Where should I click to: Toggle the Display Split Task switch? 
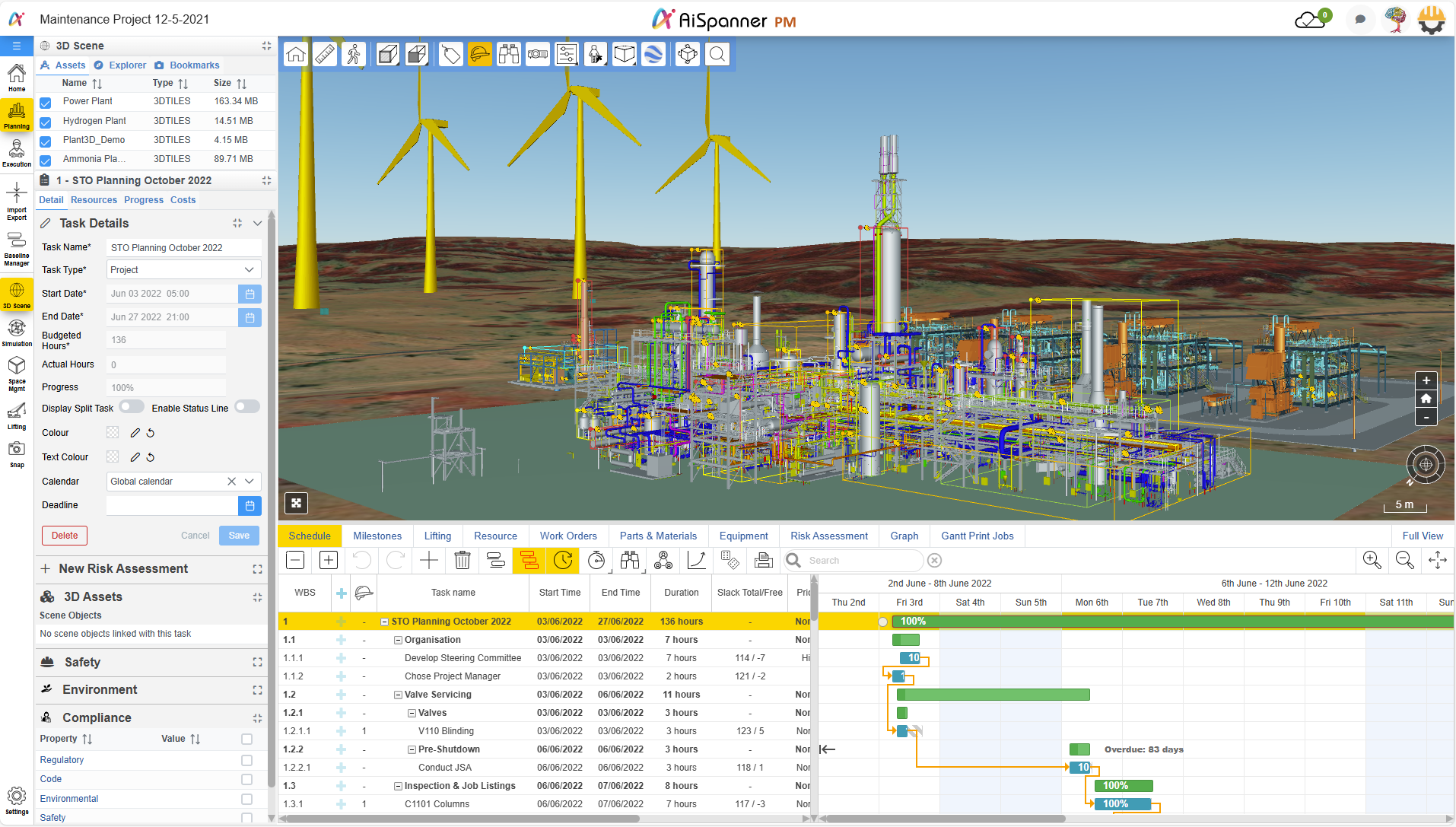coord(132,407)
